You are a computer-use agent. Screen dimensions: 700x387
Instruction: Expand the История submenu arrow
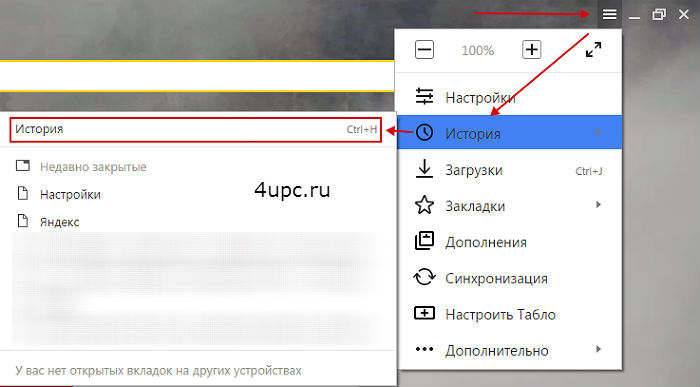[x=598, y=132]
